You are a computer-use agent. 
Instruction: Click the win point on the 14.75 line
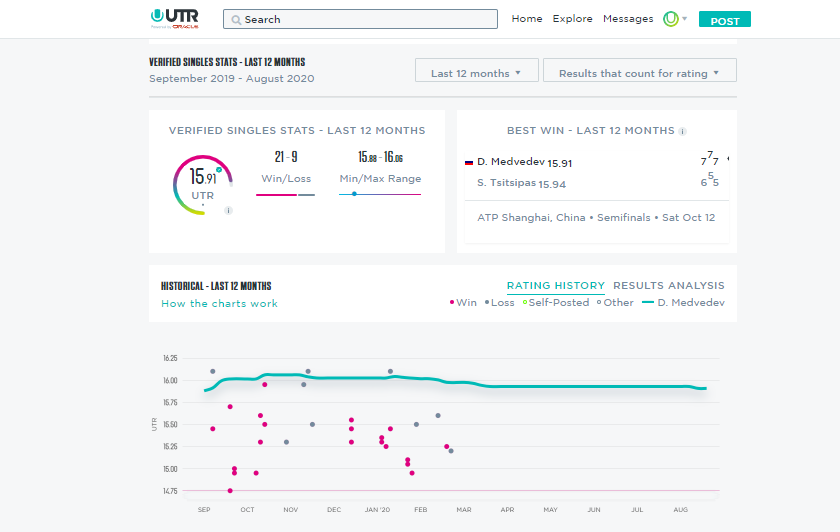click(x=230, y=491)
